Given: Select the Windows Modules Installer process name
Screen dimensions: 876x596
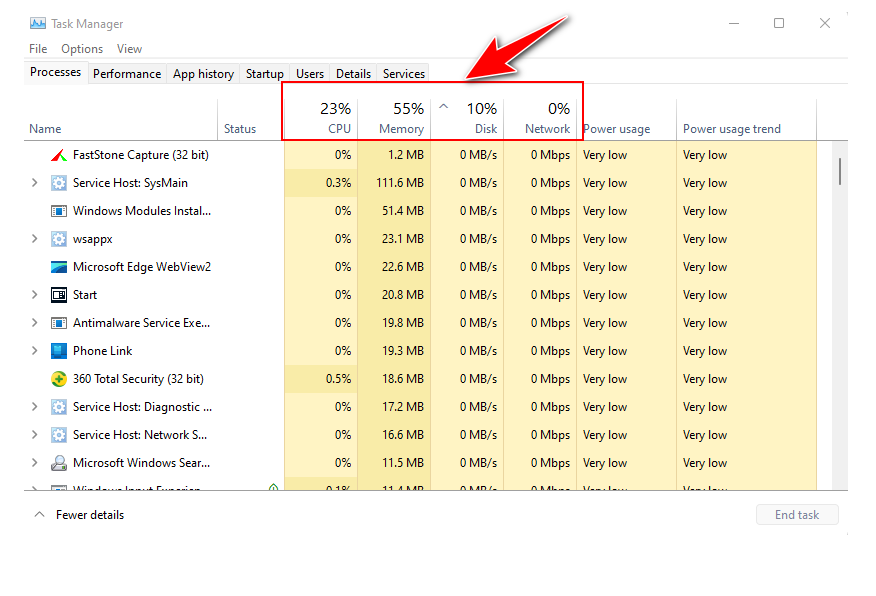Looking at the screenshot, I should (142, 211).
